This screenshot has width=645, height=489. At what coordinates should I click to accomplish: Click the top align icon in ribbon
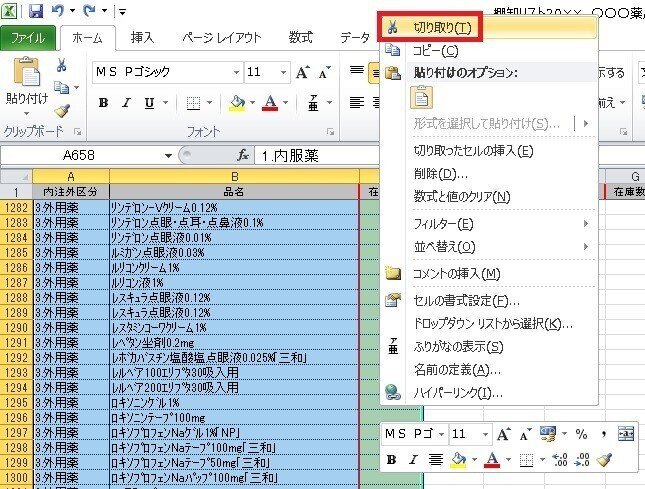coord(357,71)
